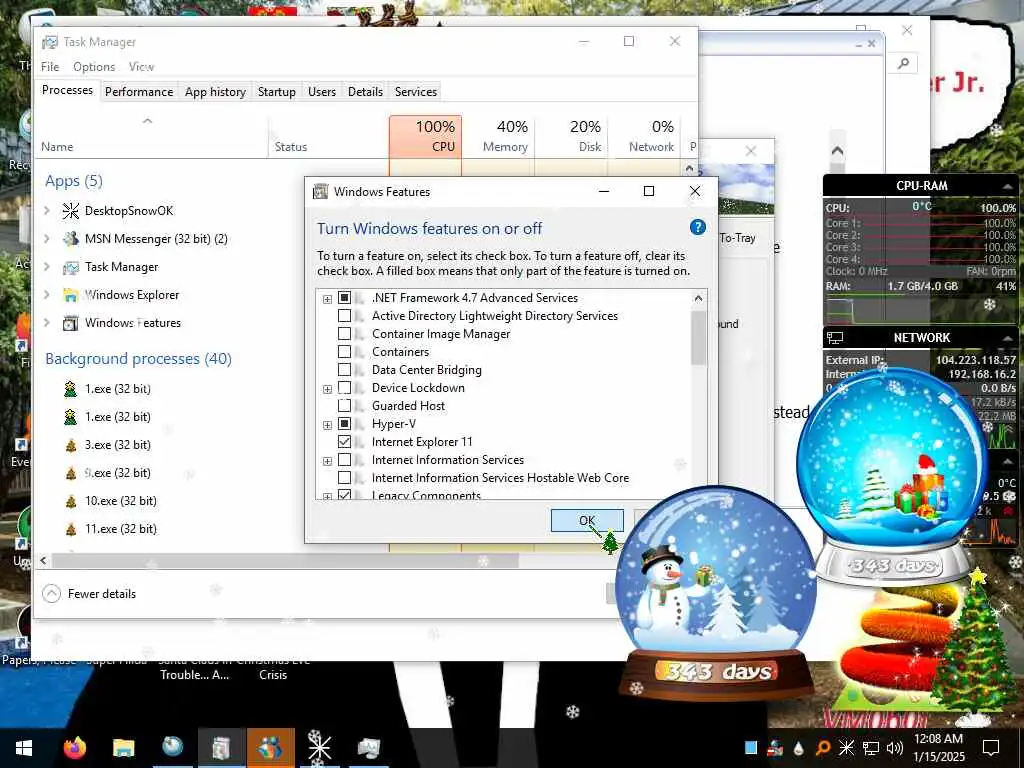
Task: Click the snowman snow globe widget
Action: pyautogui.click(x=716, y=591)
